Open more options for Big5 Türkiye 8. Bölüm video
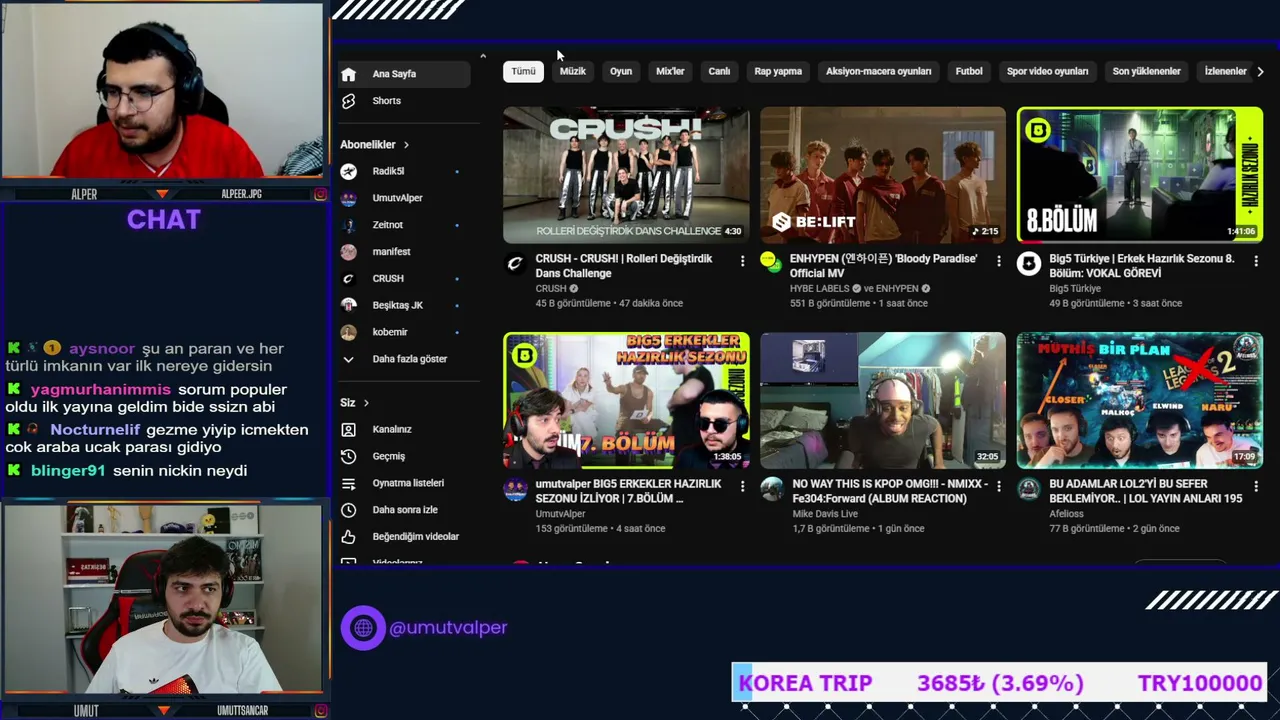The height and width of the screenshot is (720, 1280). tap(1255, 261)
